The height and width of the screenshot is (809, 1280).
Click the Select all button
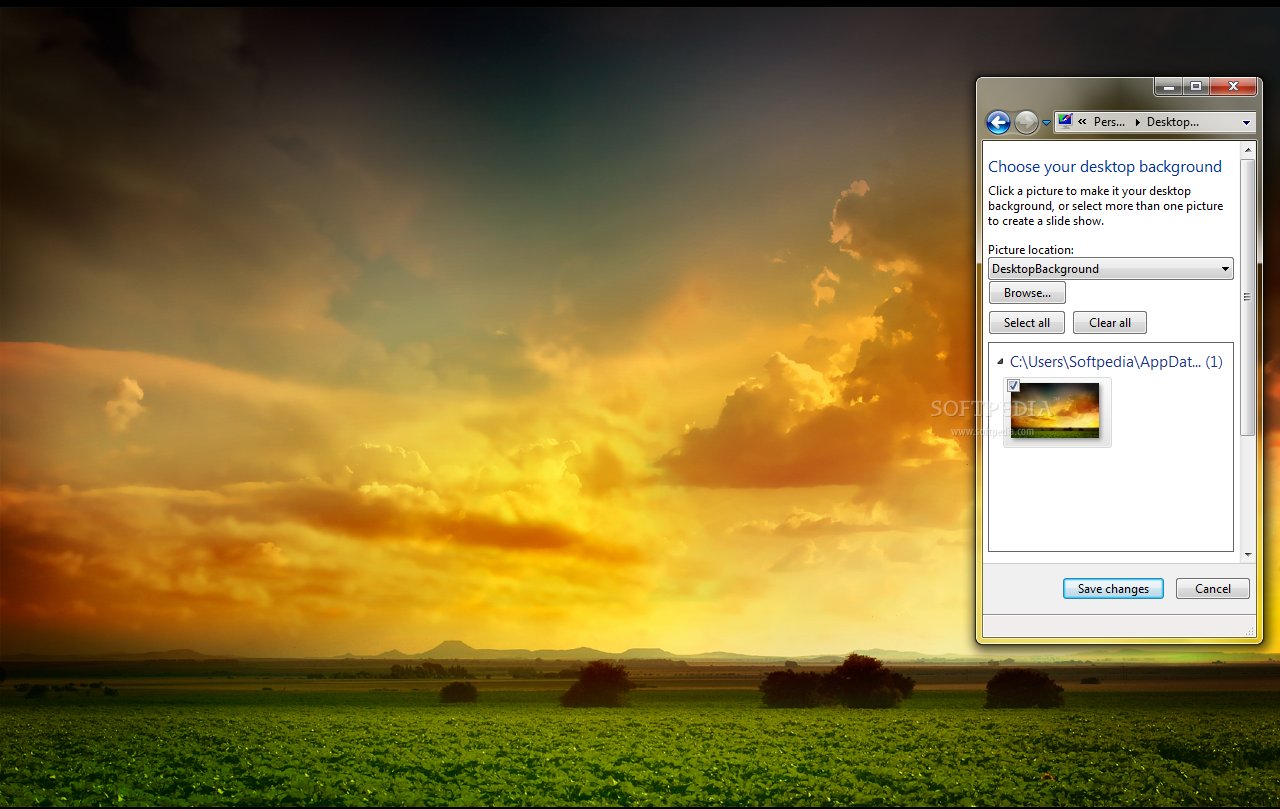(1027, 323)
